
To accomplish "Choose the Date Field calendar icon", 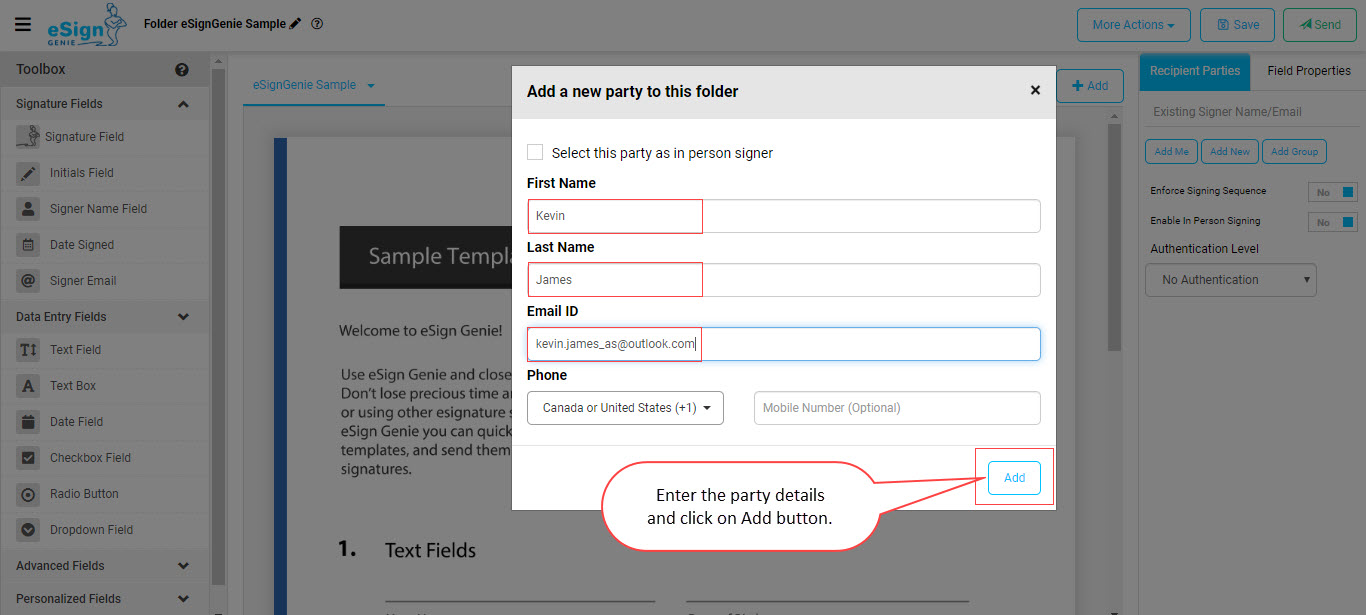I will tap(29, 422).
